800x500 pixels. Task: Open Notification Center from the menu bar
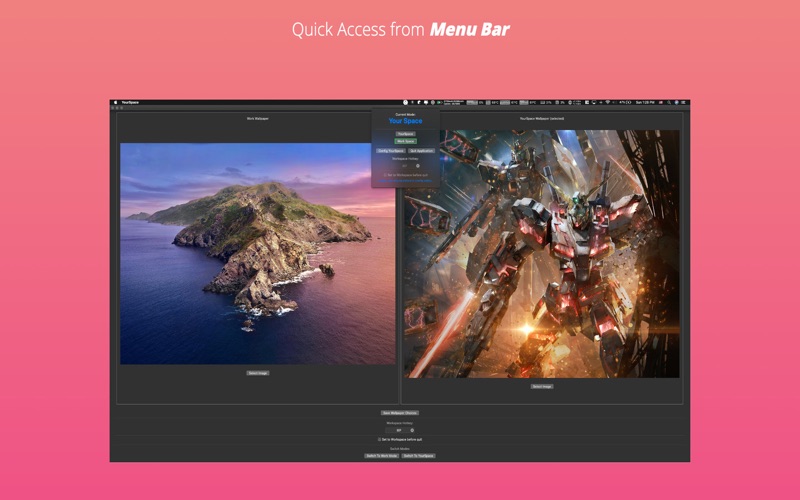(684, 103)
